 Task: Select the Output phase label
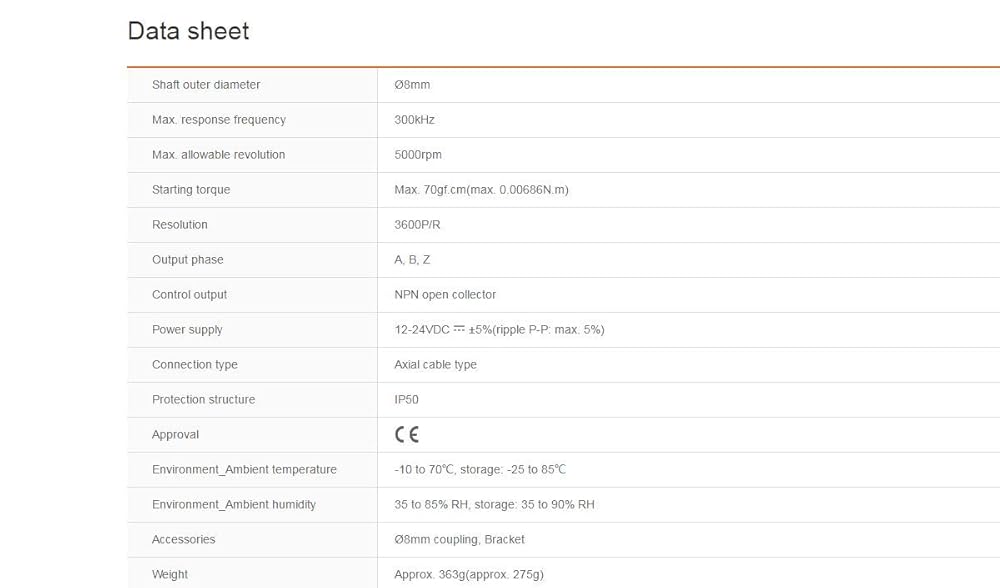[x=188, y=260]
